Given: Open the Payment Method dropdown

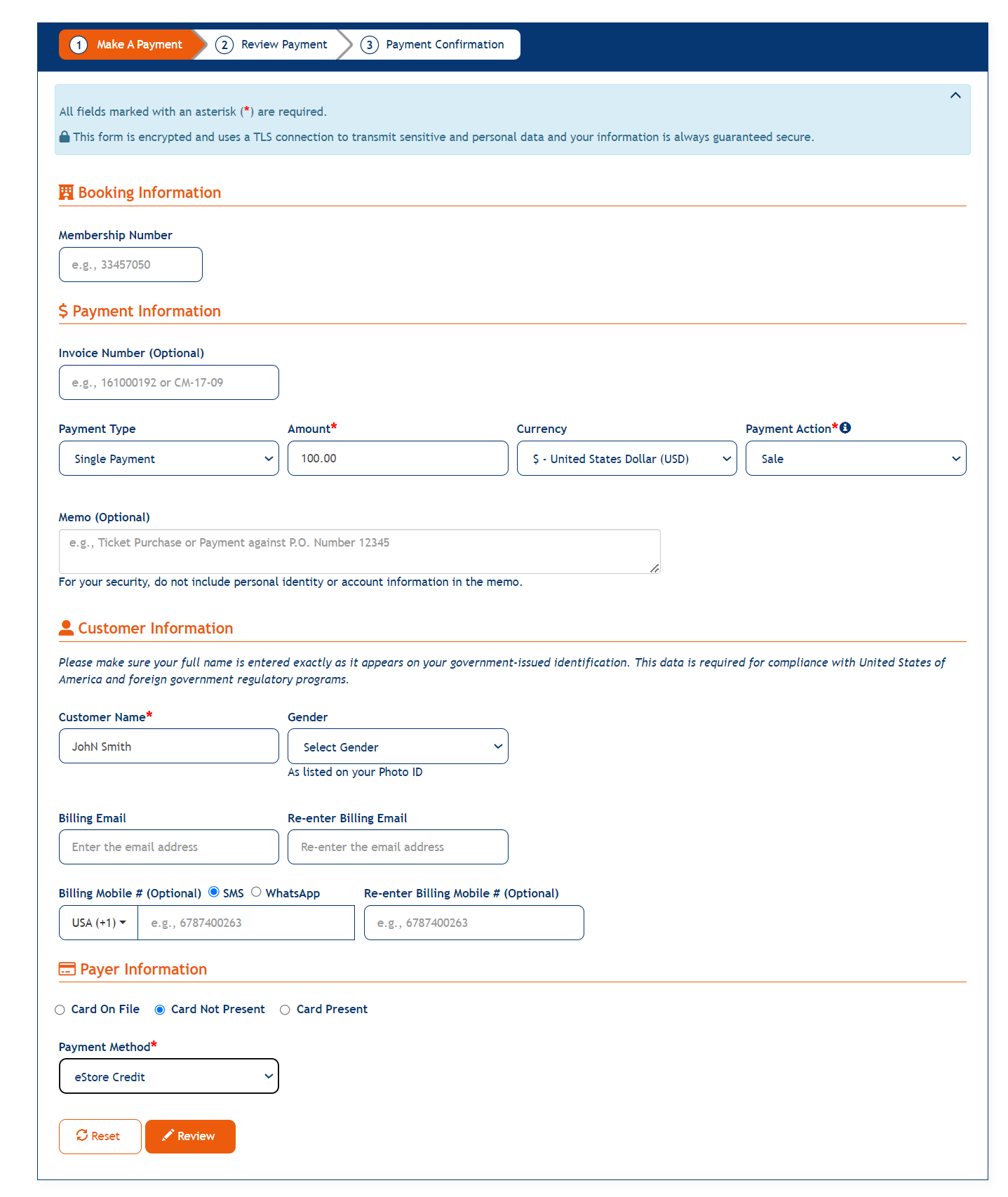Looking at the screenshot, I should [x=168, y=1076].
